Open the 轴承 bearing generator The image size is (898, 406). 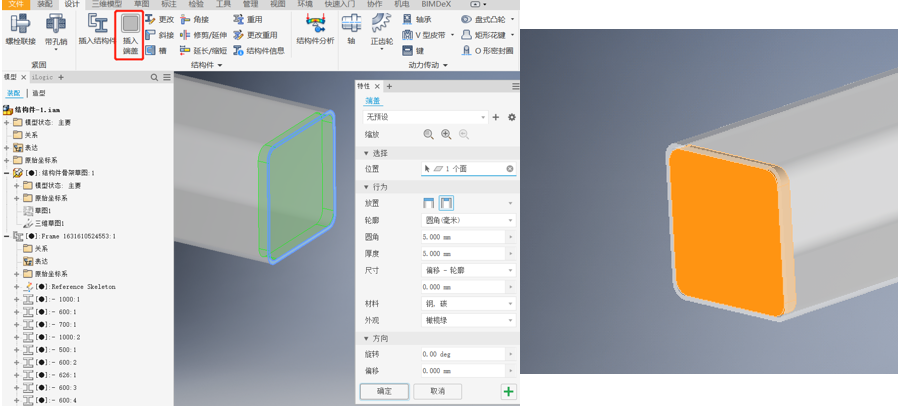(414, 19)
